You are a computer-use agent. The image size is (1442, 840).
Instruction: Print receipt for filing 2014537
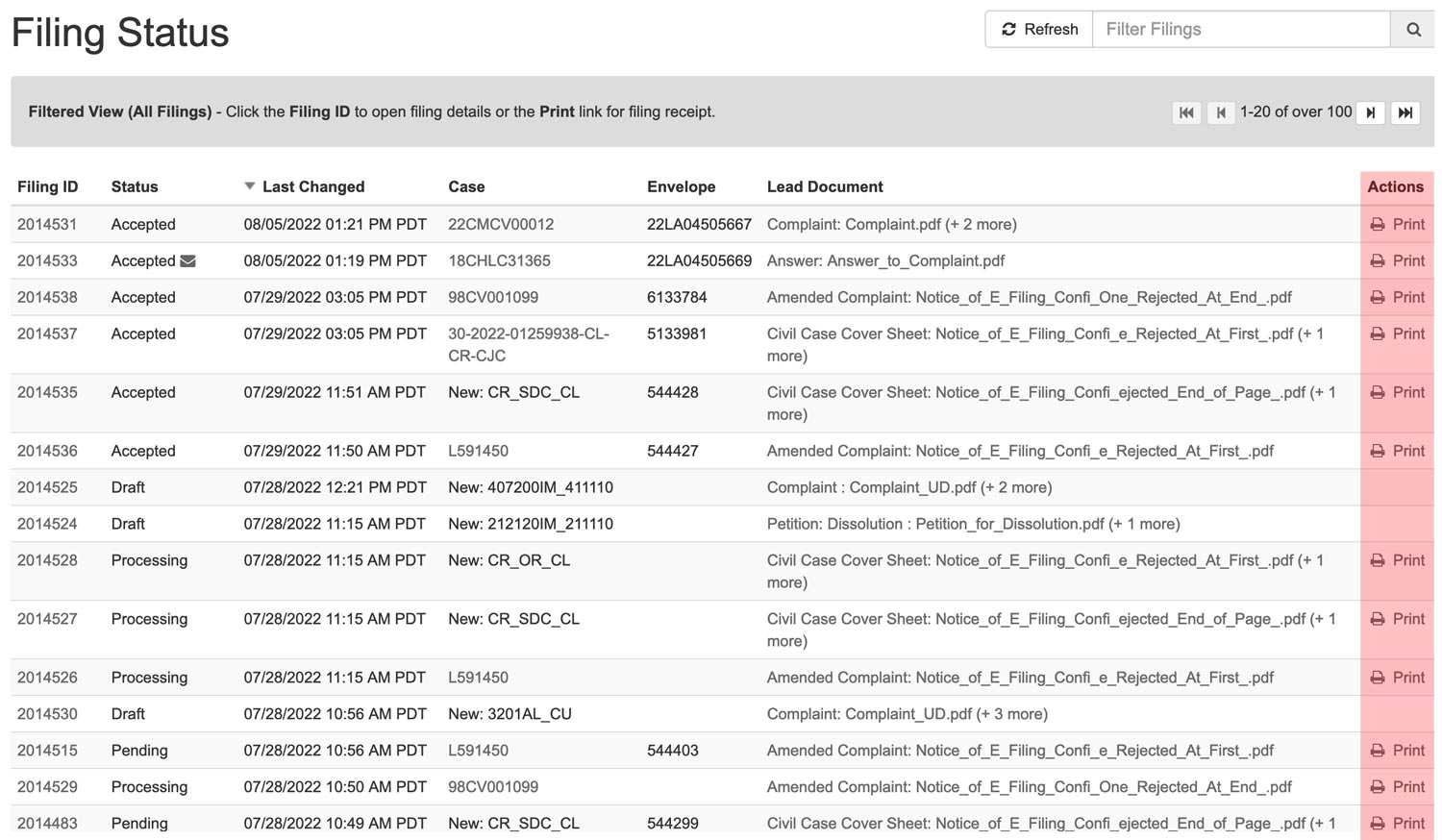click(x=1397, y=334)
